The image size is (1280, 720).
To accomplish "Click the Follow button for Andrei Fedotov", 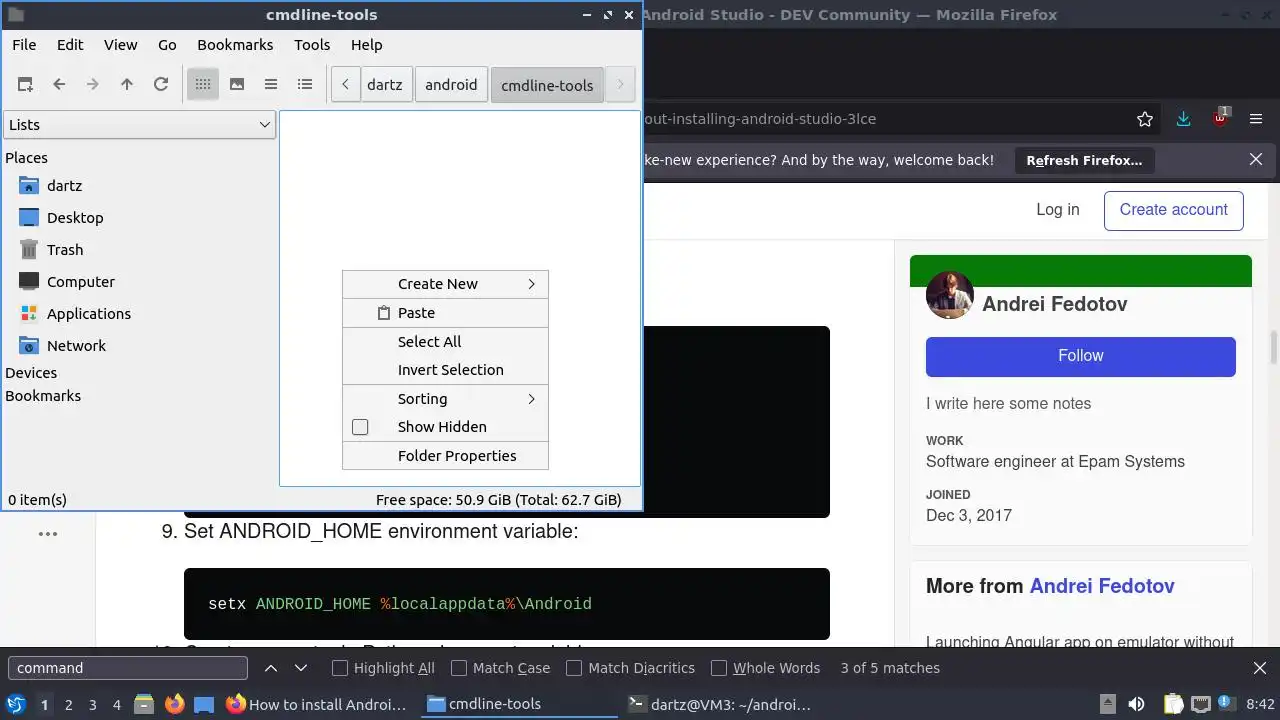I will click(x=1081, y=357).
